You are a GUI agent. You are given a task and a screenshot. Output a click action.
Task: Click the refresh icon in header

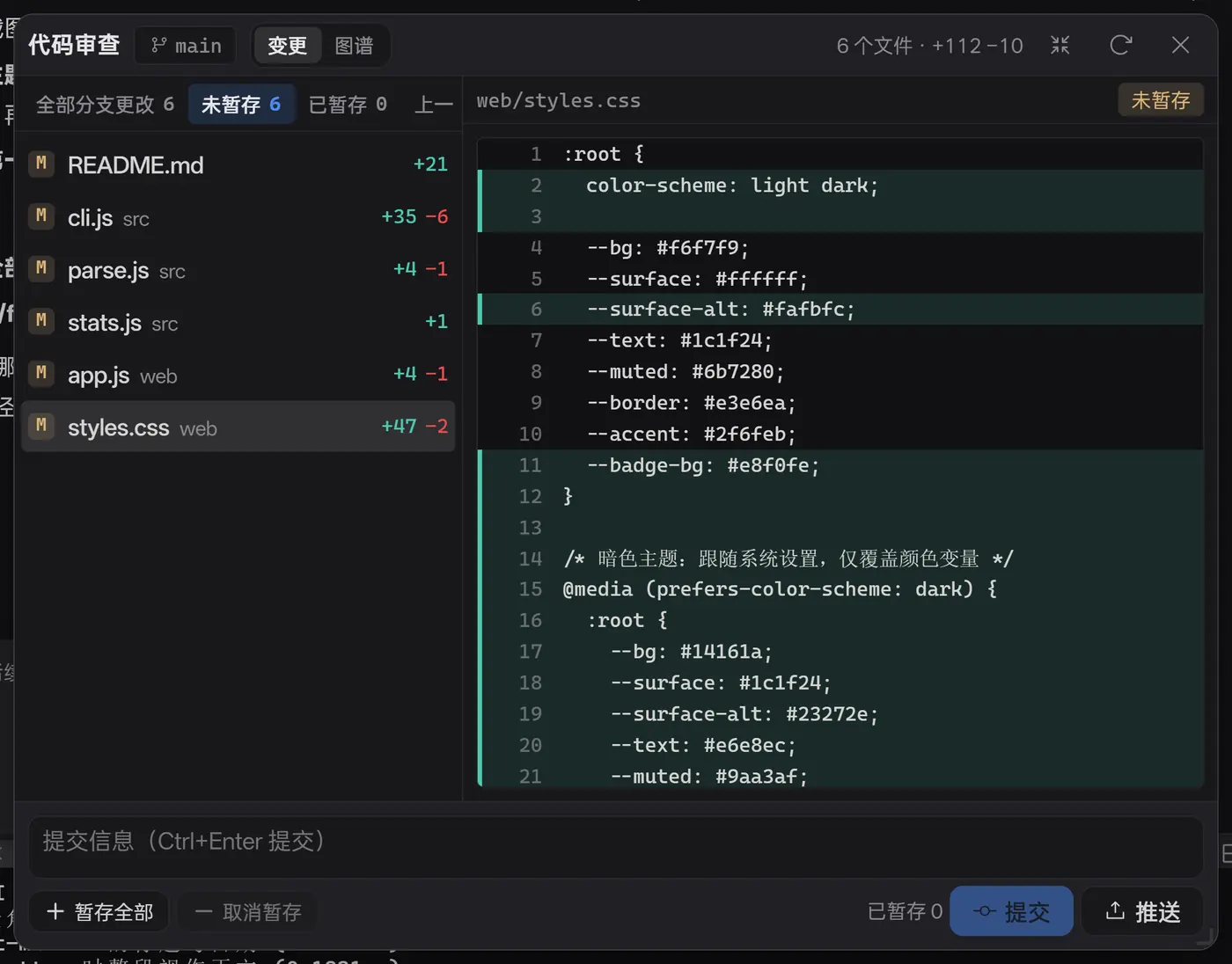(x=1120, y=45)
